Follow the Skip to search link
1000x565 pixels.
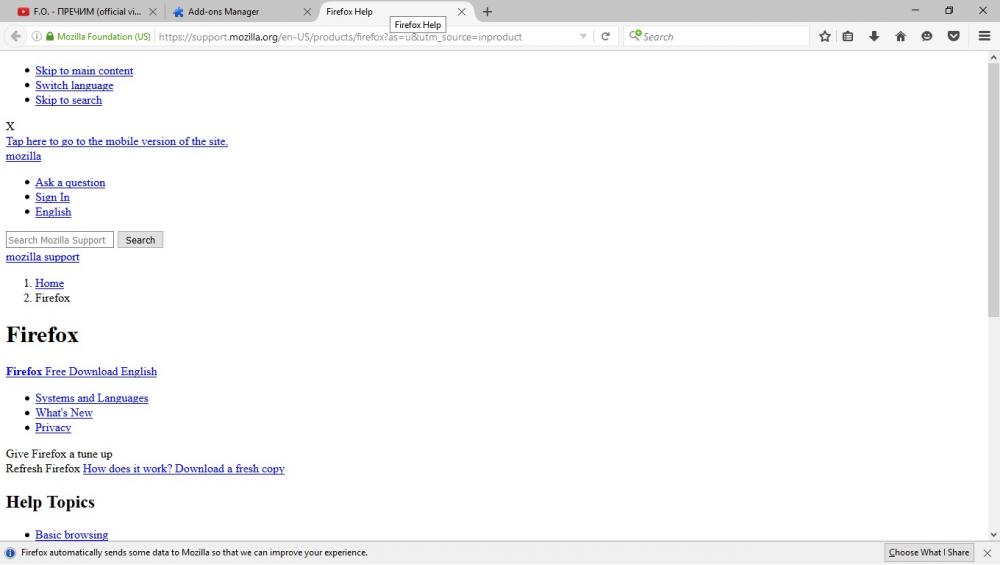(68, 100)
